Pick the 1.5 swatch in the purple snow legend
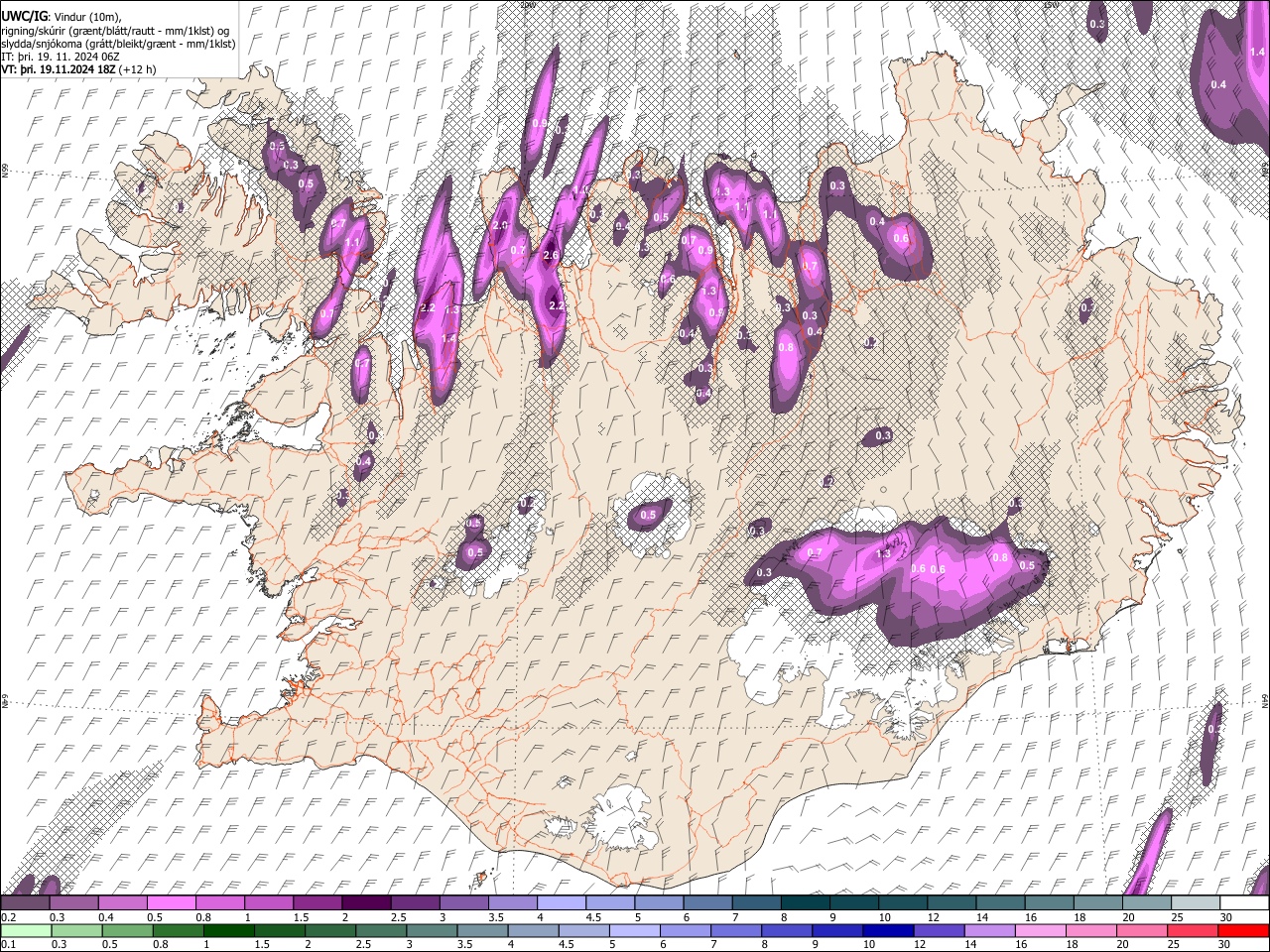The width and height of the screenshot is (1270, 952). [317, 903]
